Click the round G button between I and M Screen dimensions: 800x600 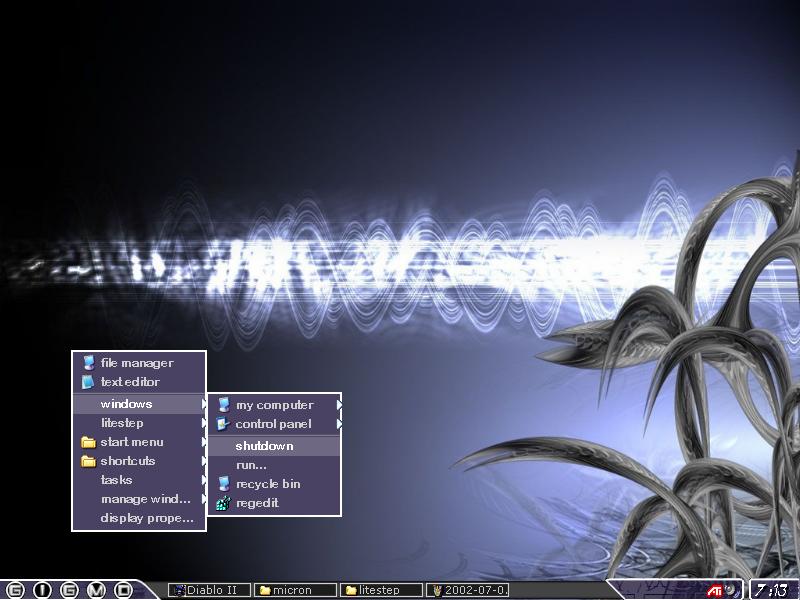(x=69, y=590)
